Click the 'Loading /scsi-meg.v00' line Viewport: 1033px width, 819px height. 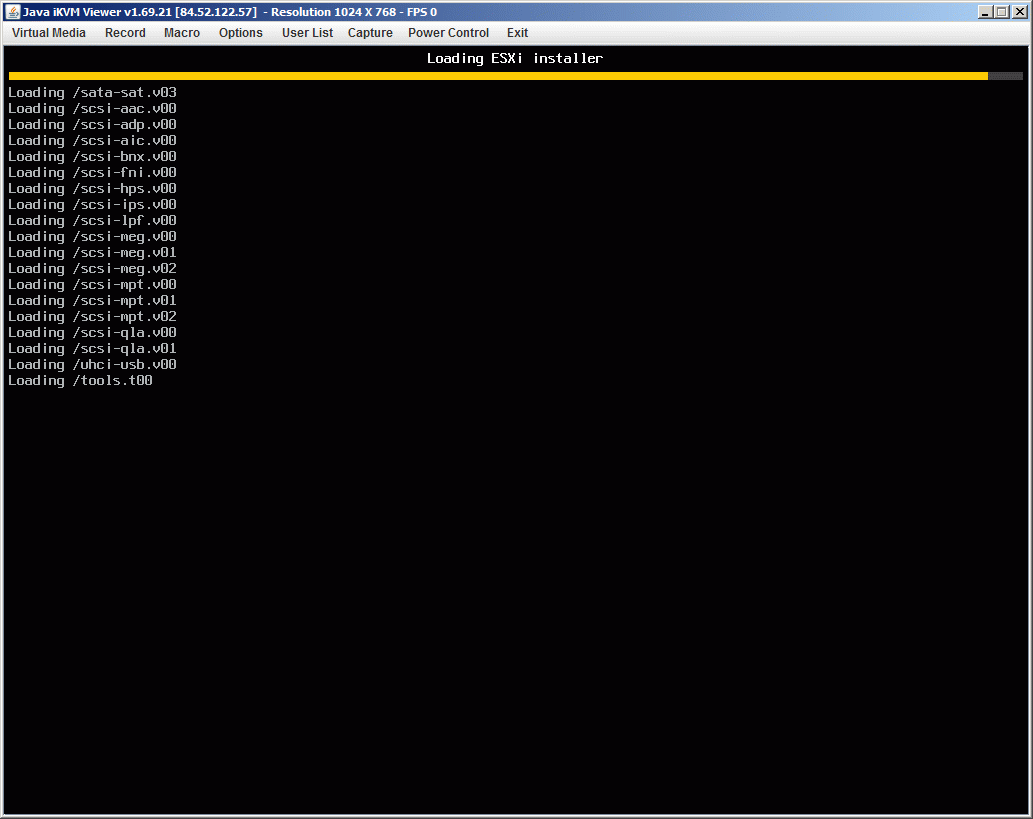point(92,237)
